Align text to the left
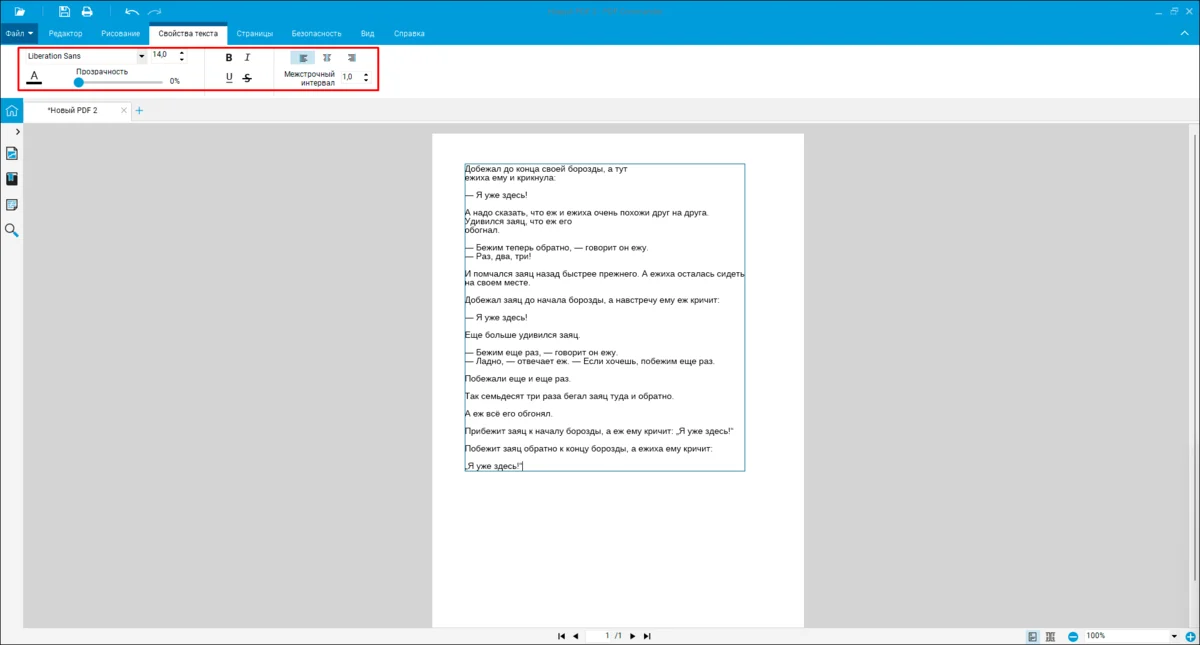The height and width of the screenshot is (645, 1200). tap(303, 58)
